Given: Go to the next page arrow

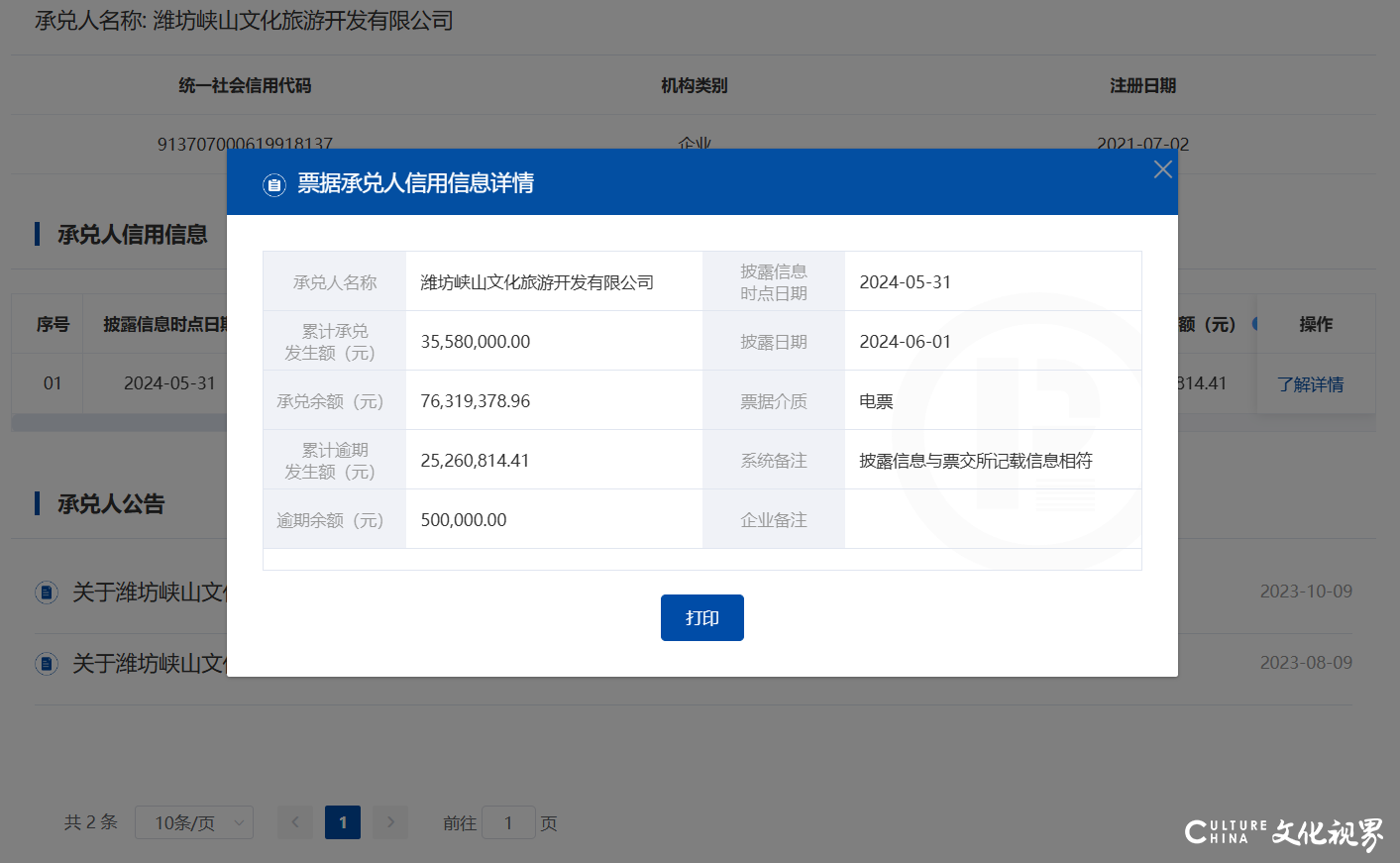Looking at the screenshot, I should tap(390, 822).
